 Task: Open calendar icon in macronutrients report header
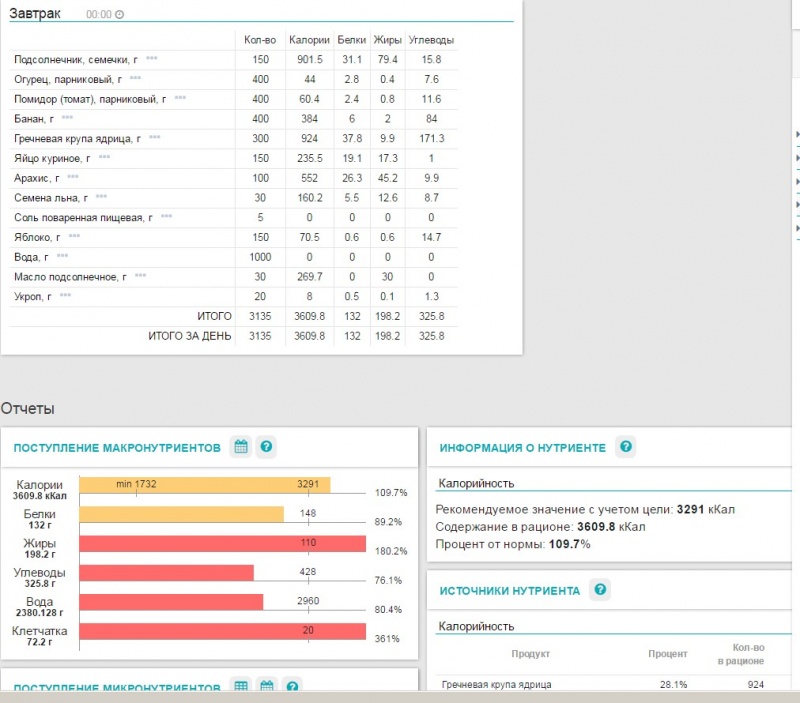tap(240, 447)
